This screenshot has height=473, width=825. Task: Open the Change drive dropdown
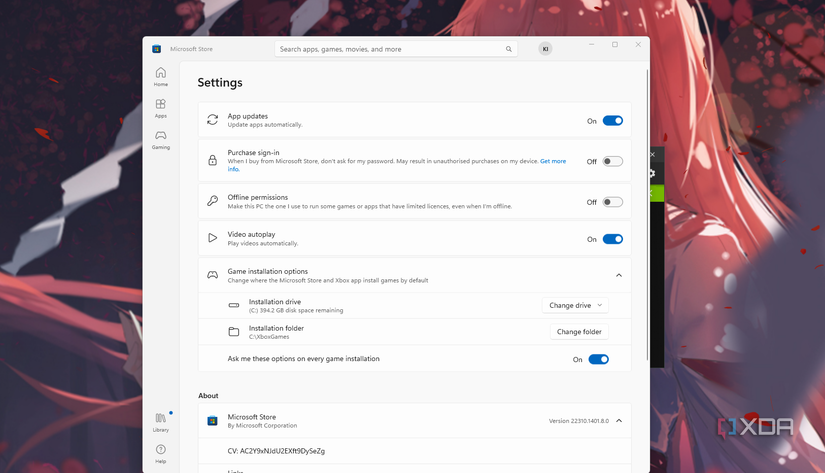click(x=575, y=305)
